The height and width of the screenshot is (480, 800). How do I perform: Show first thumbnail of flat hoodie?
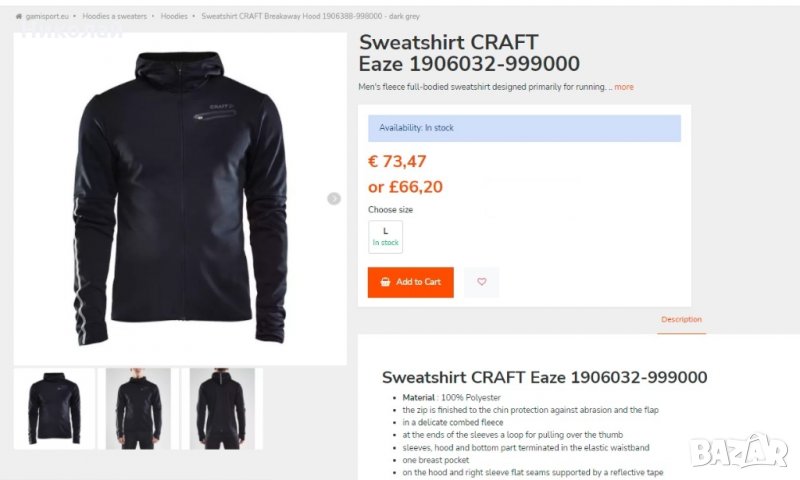(x=55, y=409)
